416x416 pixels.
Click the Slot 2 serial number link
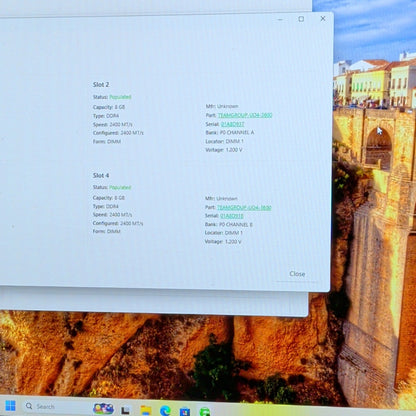click(232, 124)
